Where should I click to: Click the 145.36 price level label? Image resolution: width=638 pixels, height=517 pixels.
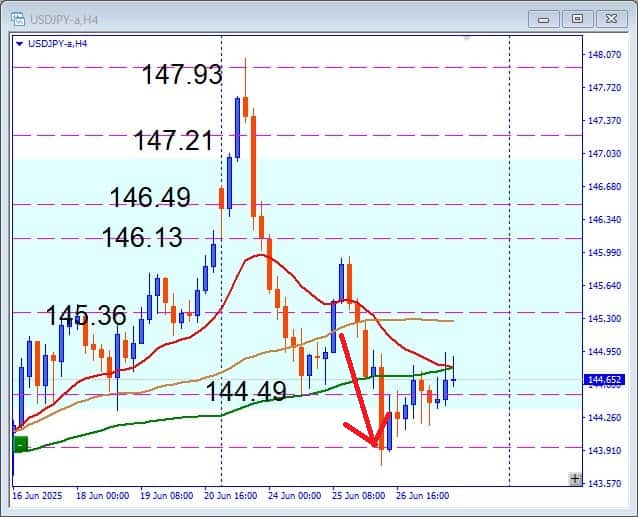pyautogui.click(x=86, y=315)
